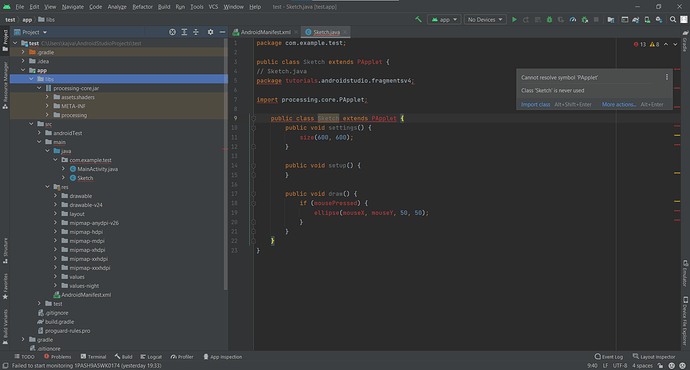Close the Sketch.java editor tab
The width and height of the screenshot is (690, 370).
click(345, 32)
